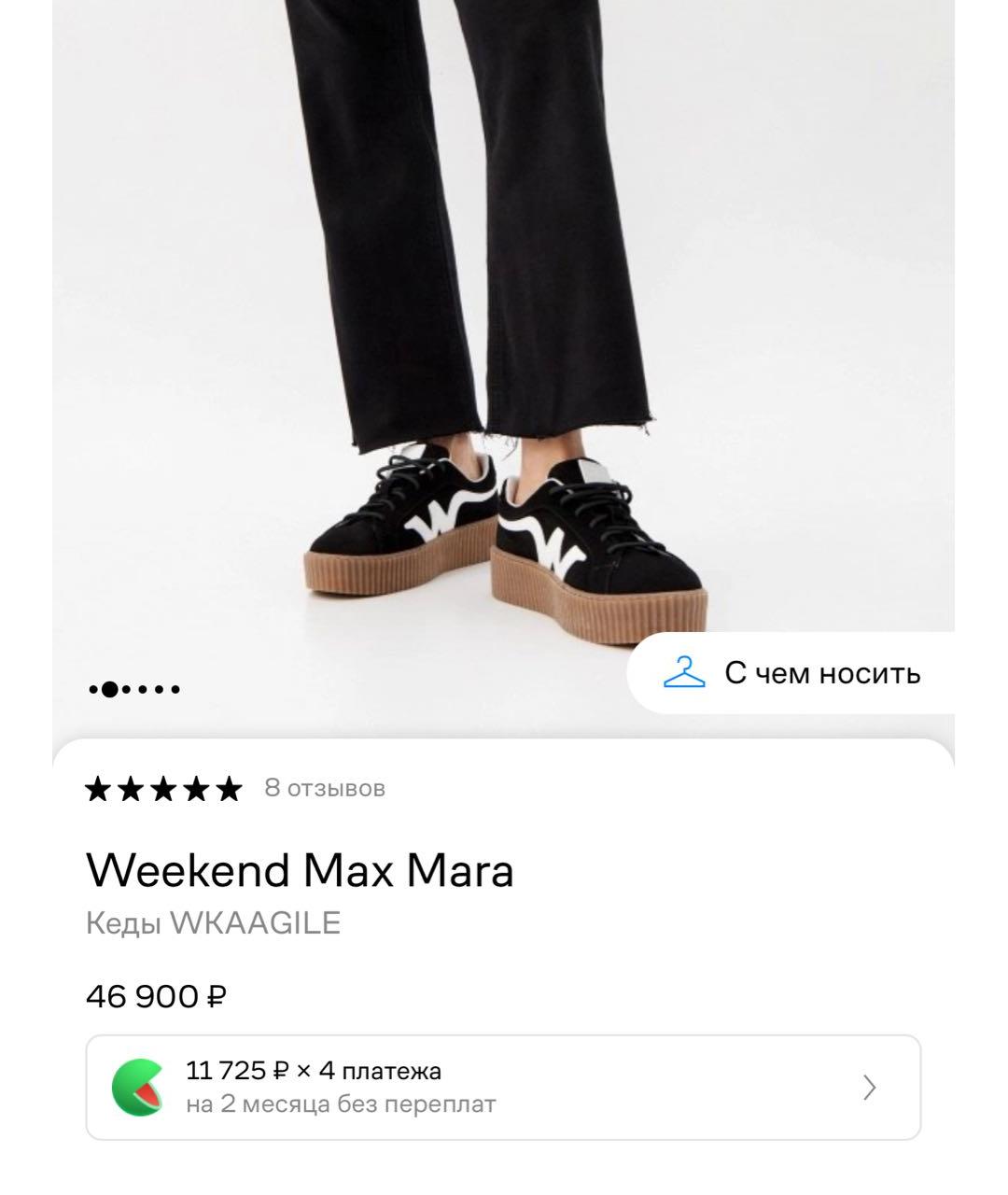Viewport: 1008px width, 1195px height.
Task: Expand installment details via right chevron
Action: click(869, 1086)
